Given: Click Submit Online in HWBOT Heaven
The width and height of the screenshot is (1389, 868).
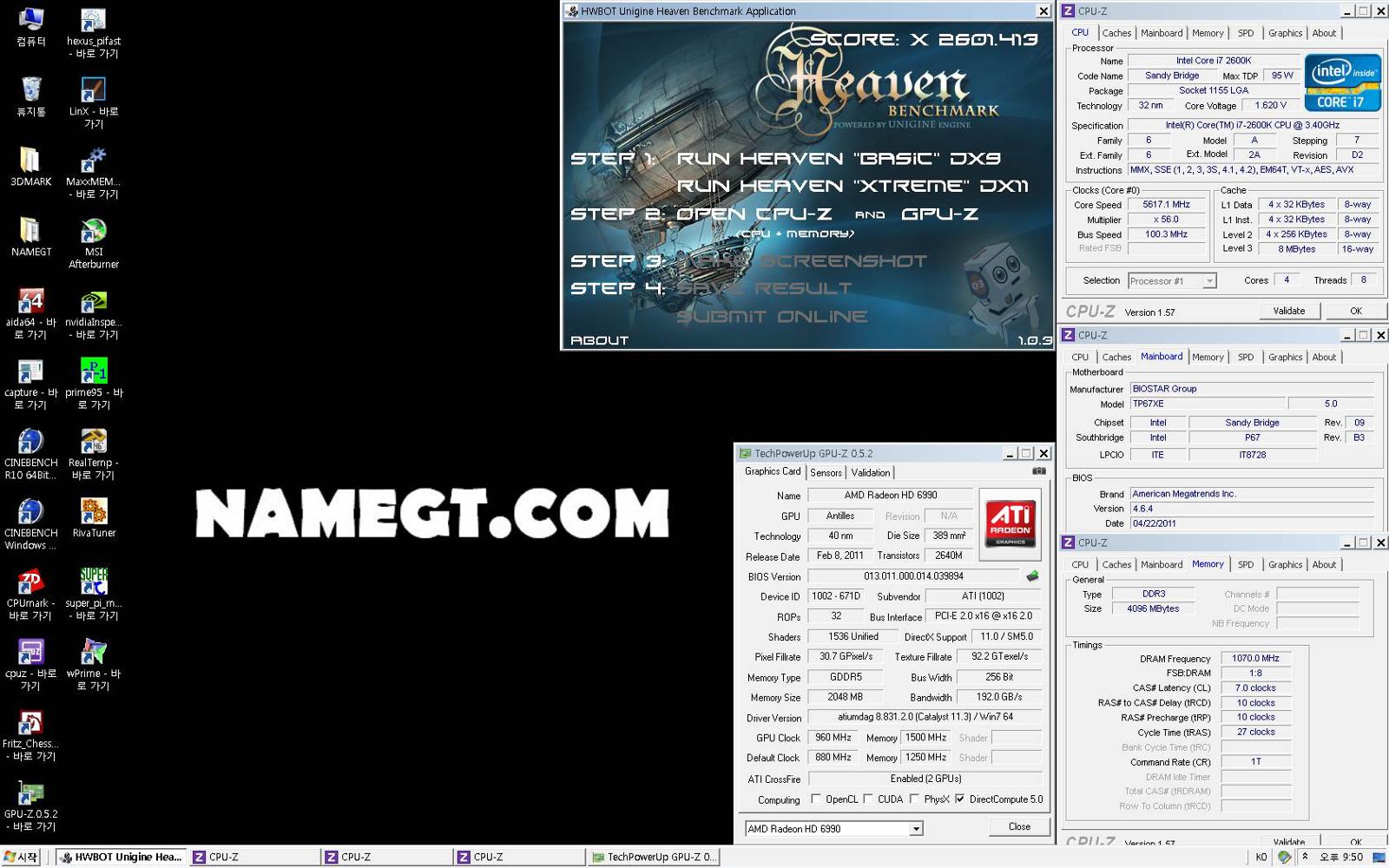Looking at the screenshot, I should (x=772, y=317).
